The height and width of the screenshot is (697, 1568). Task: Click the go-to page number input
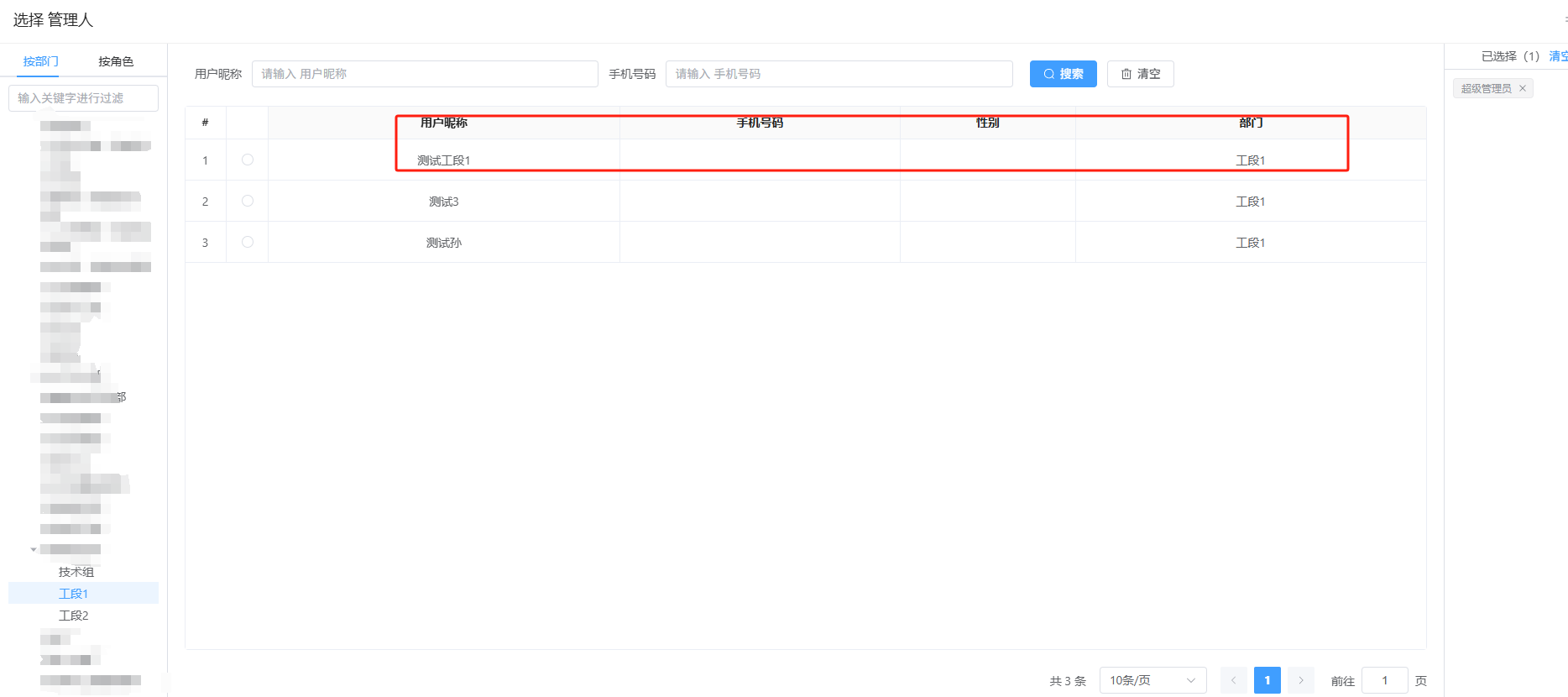[x=1384, y=680]
